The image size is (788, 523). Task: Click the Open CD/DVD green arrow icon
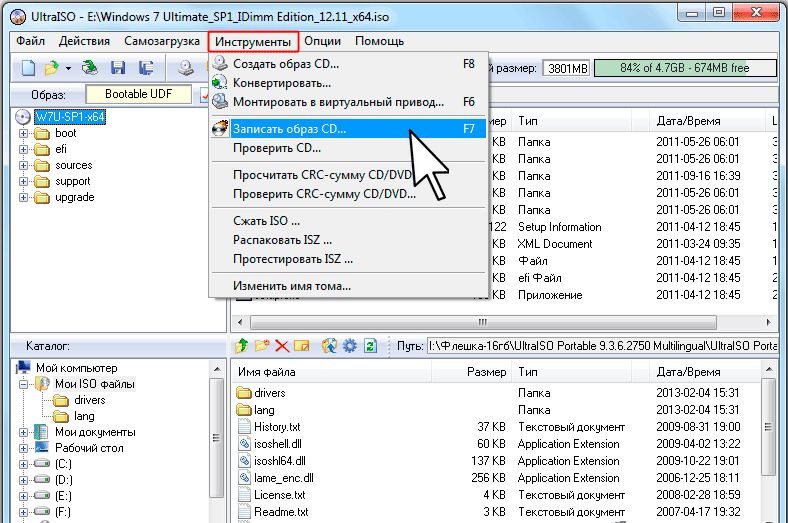click(90, 68)
